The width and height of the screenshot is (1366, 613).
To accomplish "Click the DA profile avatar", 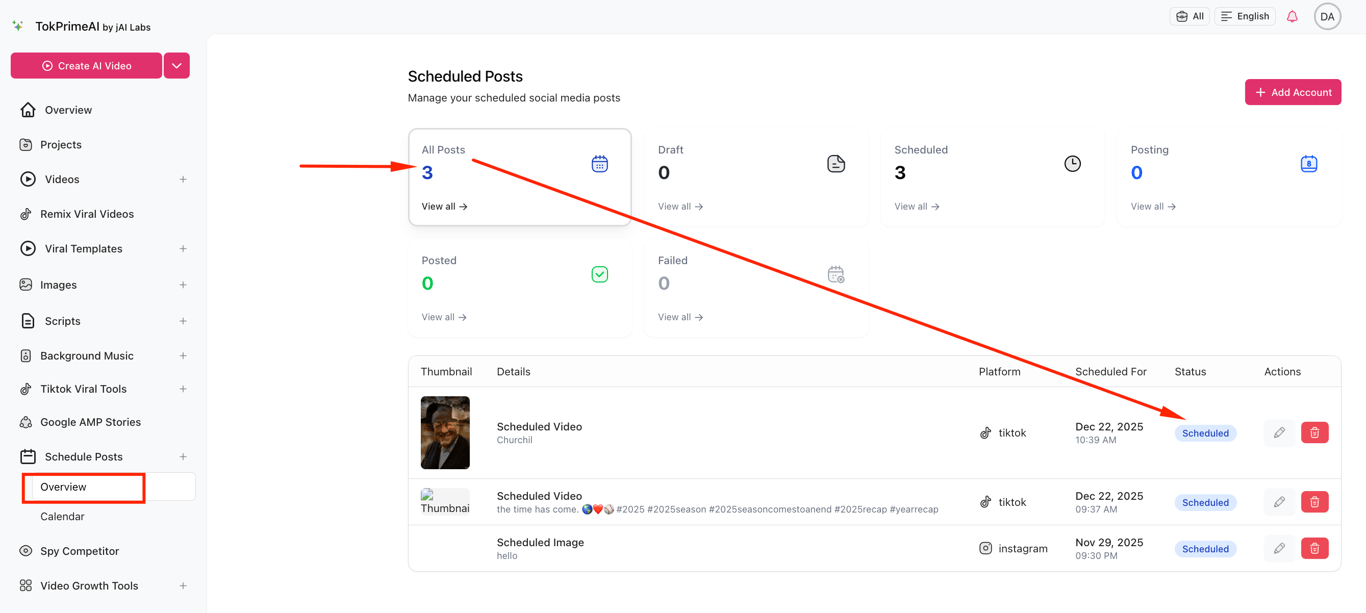I will 1327,16.
